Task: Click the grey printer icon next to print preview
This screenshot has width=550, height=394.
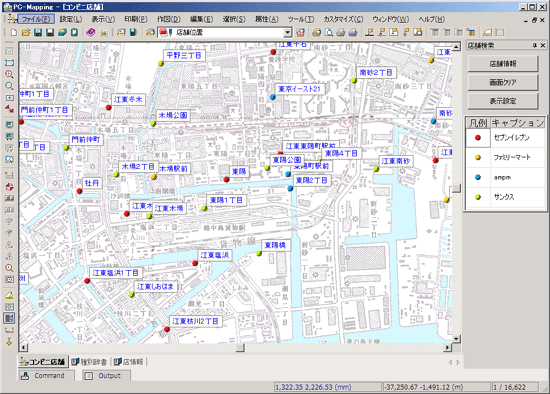Action: pyautogui.click(x=341, y=33)
